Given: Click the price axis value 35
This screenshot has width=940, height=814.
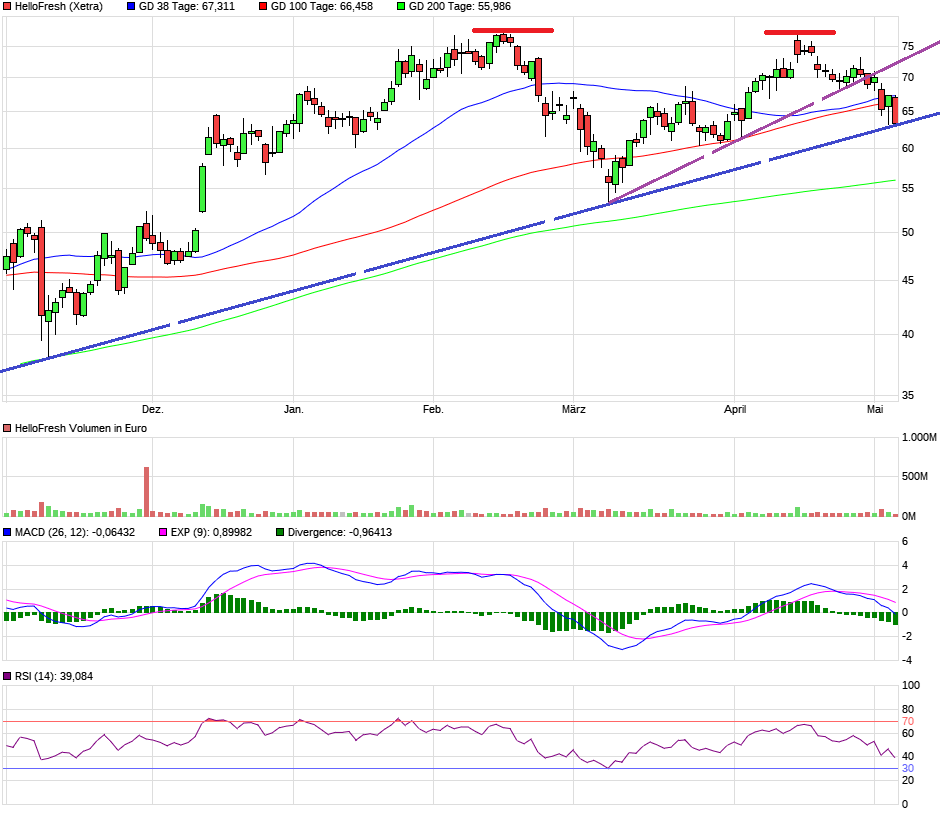Looking at the screenshot, I should (x=908, y=396).
